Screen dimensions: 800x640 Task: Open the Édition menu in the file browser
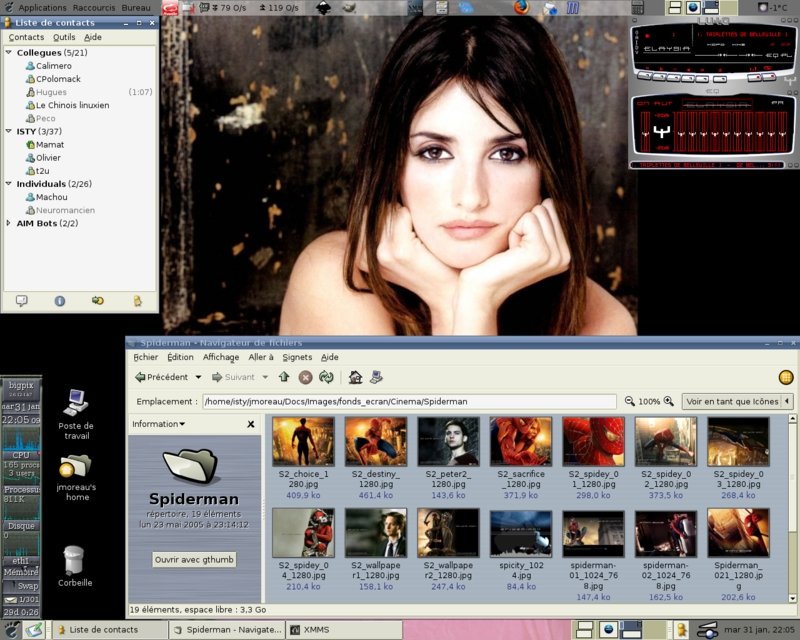point(181,357)
